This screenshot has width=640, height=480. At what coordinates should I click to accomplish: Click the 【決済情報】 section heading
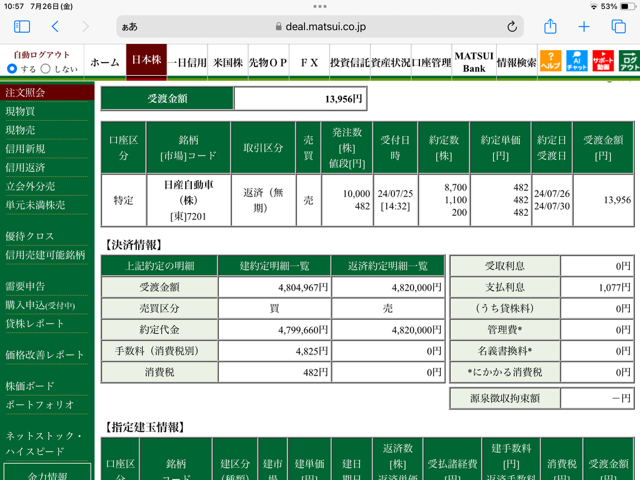[133, 245]
